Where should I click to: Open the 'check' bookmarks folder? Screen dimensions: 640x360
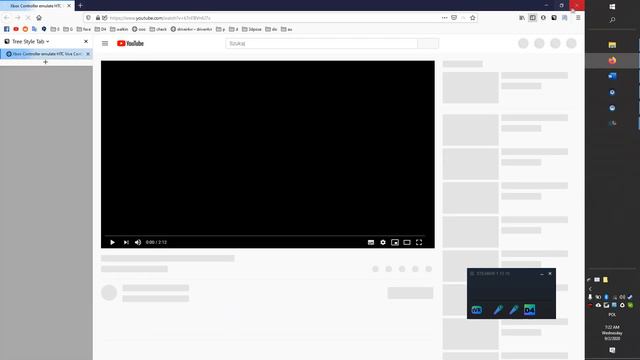coord(158,29)
